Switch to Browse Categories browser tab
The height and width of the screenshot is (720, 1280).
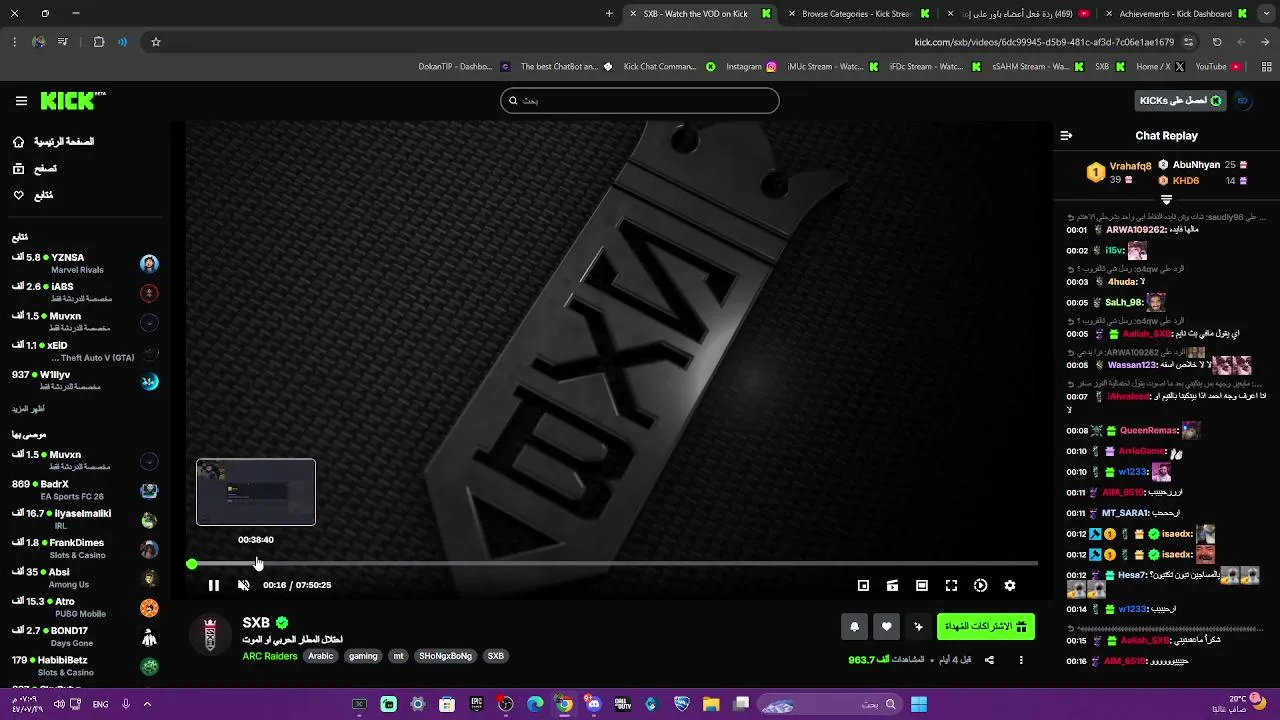[855, 14]
